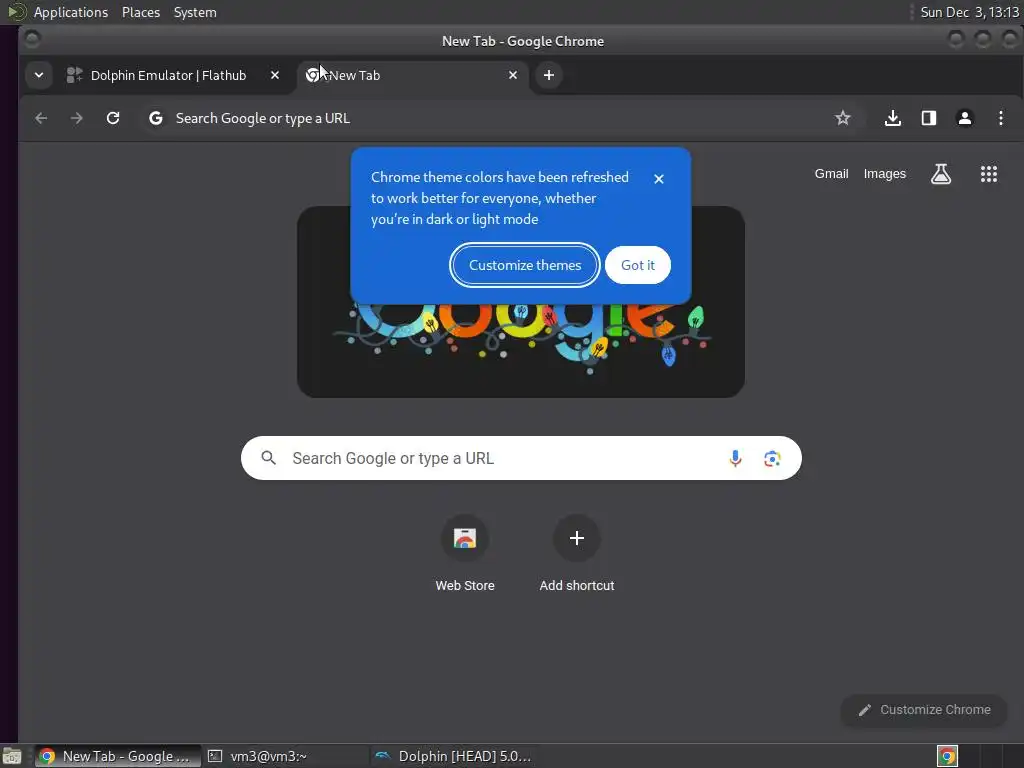
Task: Go back using the browser back arrow
Action: pyautogui.click(x=41, y=118)
